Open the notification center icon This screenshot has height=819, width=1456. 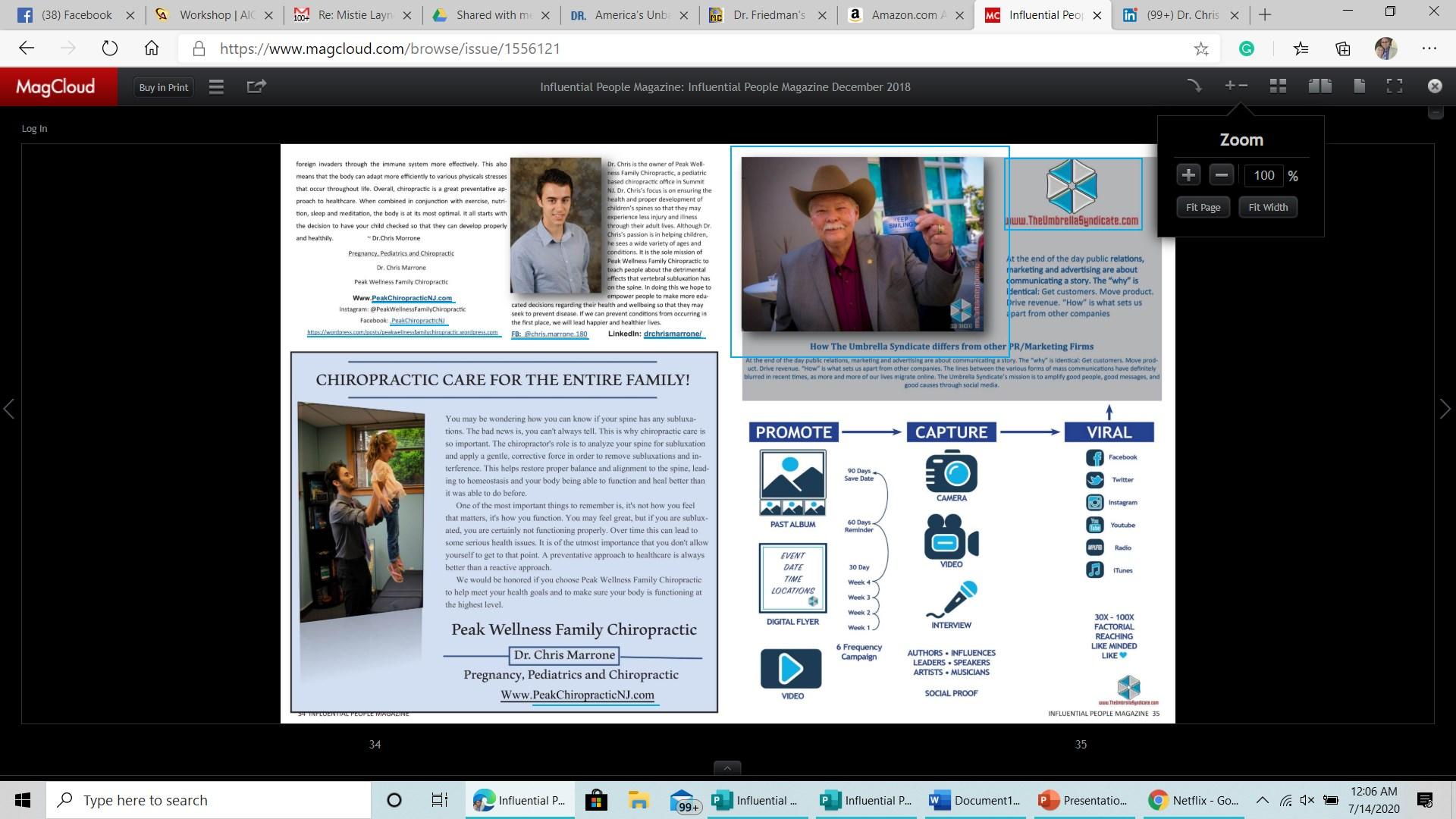click(1424, 800)
